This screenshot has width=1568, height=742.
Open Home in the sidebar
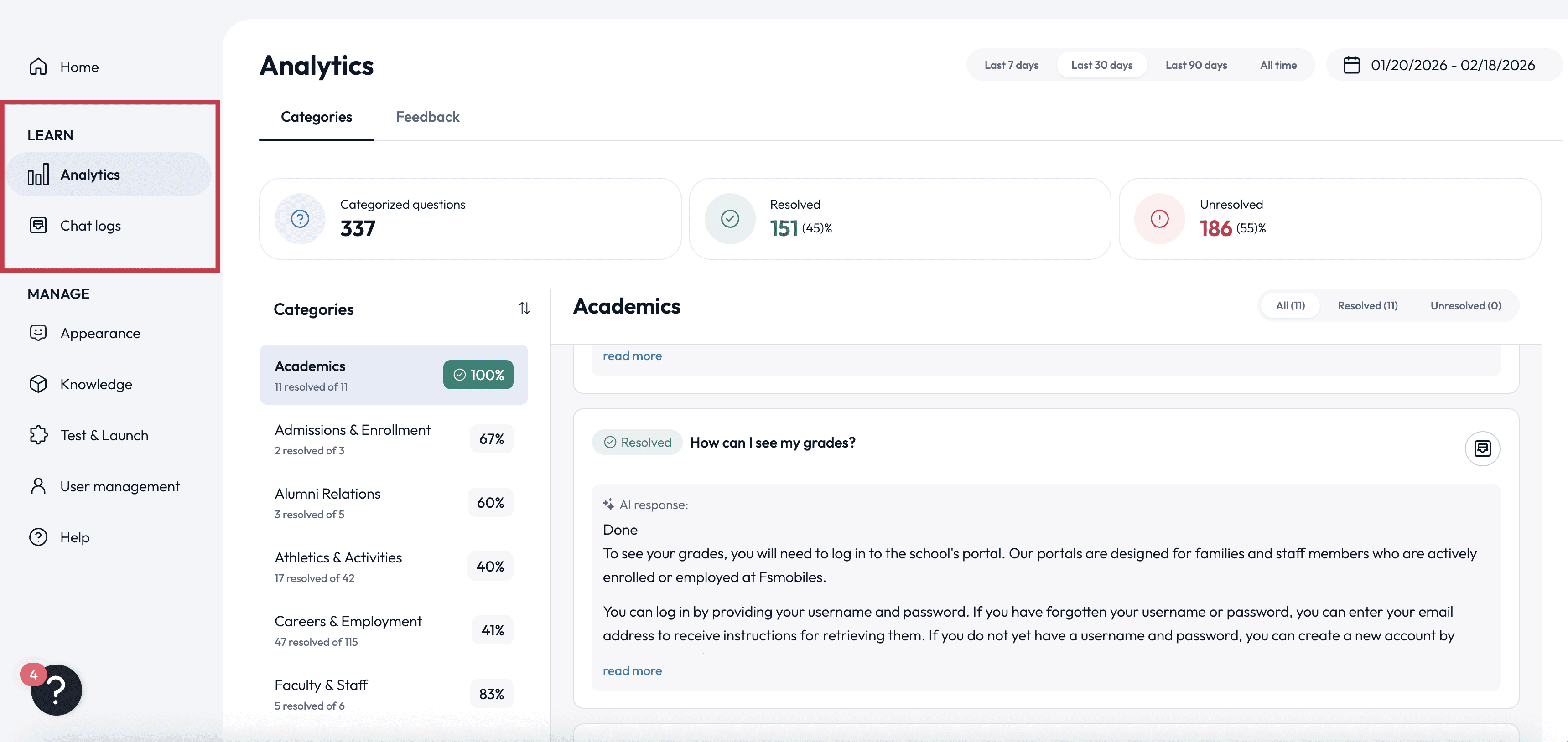tap(79, 67)
